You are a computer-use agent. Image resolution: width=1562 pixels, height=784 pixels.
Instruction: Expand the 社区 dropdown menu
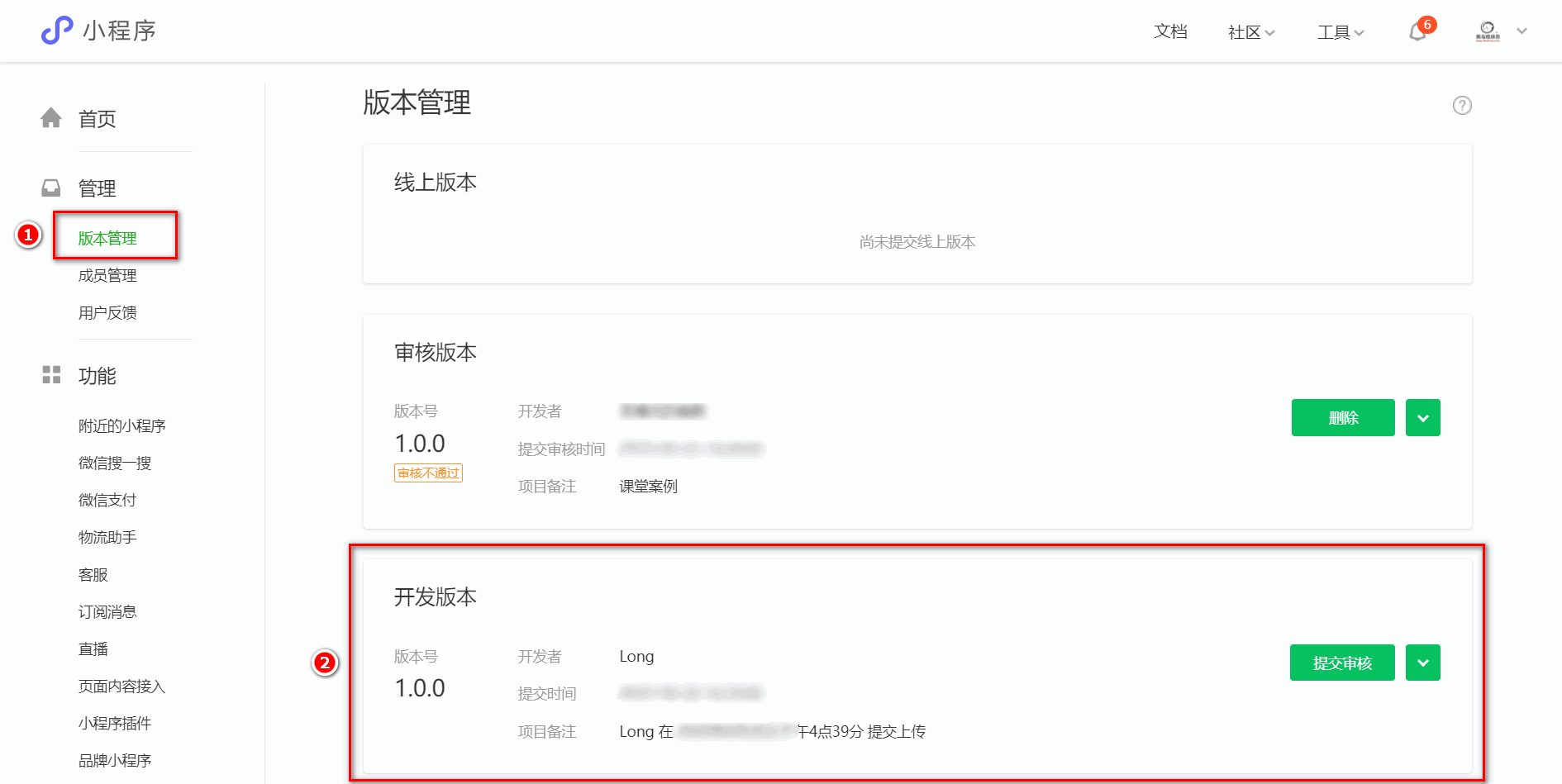point(1251,32)
